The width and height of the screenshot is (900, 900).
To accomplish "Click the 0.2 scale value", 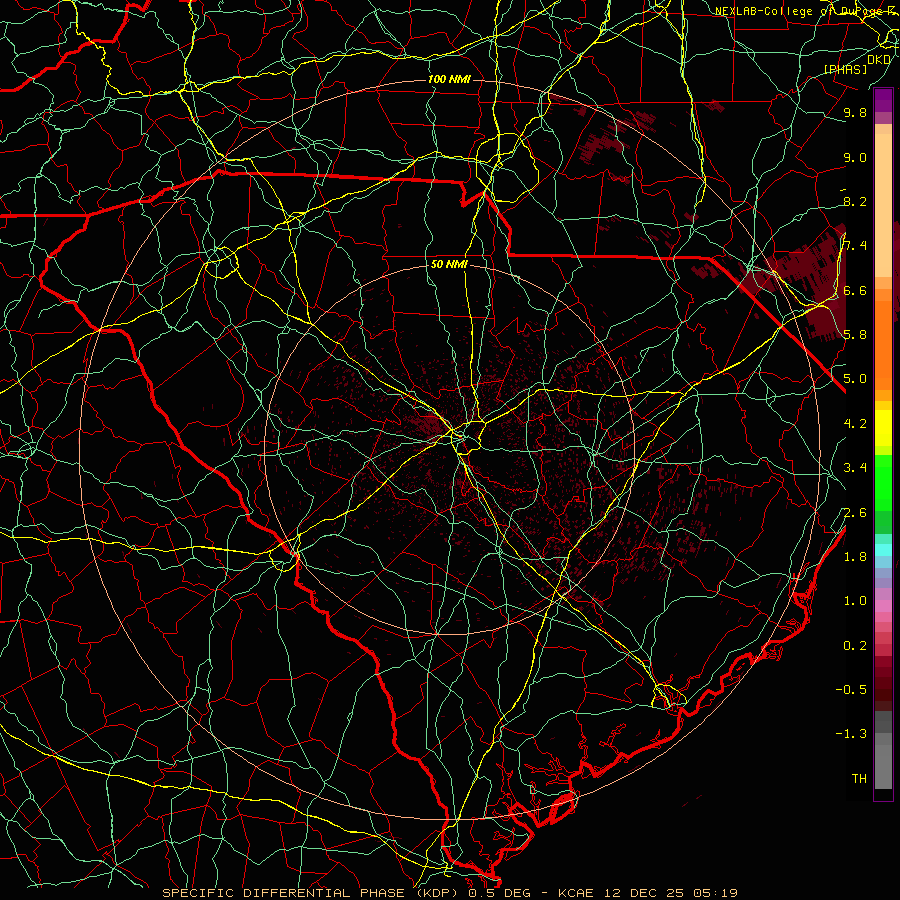I will tap(855, 646).
